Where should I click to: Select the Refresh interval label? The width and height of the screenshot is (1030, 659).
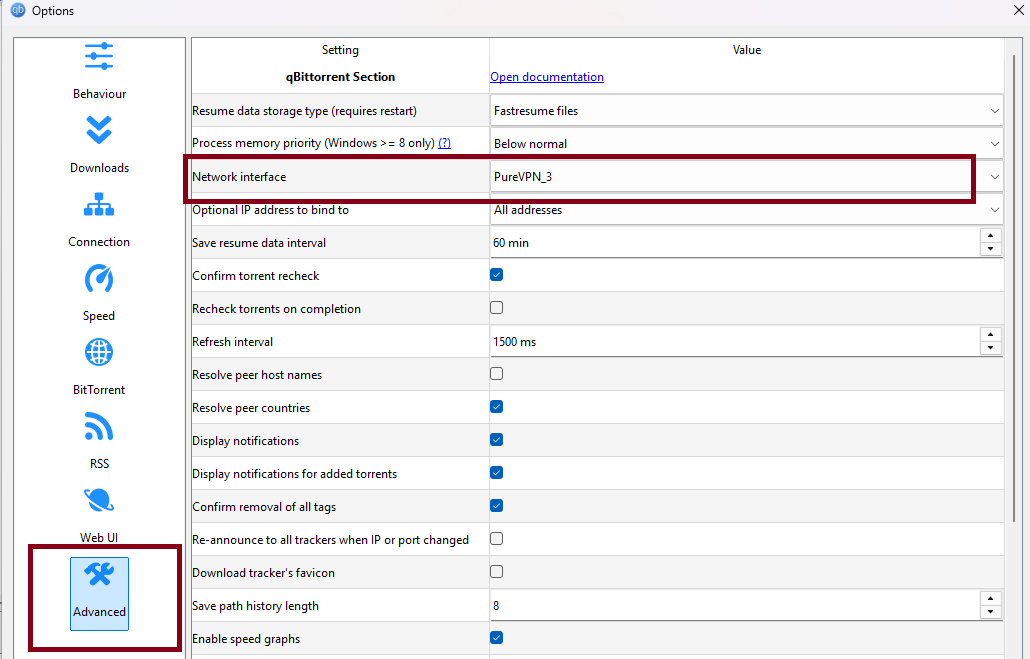(233, 342)
